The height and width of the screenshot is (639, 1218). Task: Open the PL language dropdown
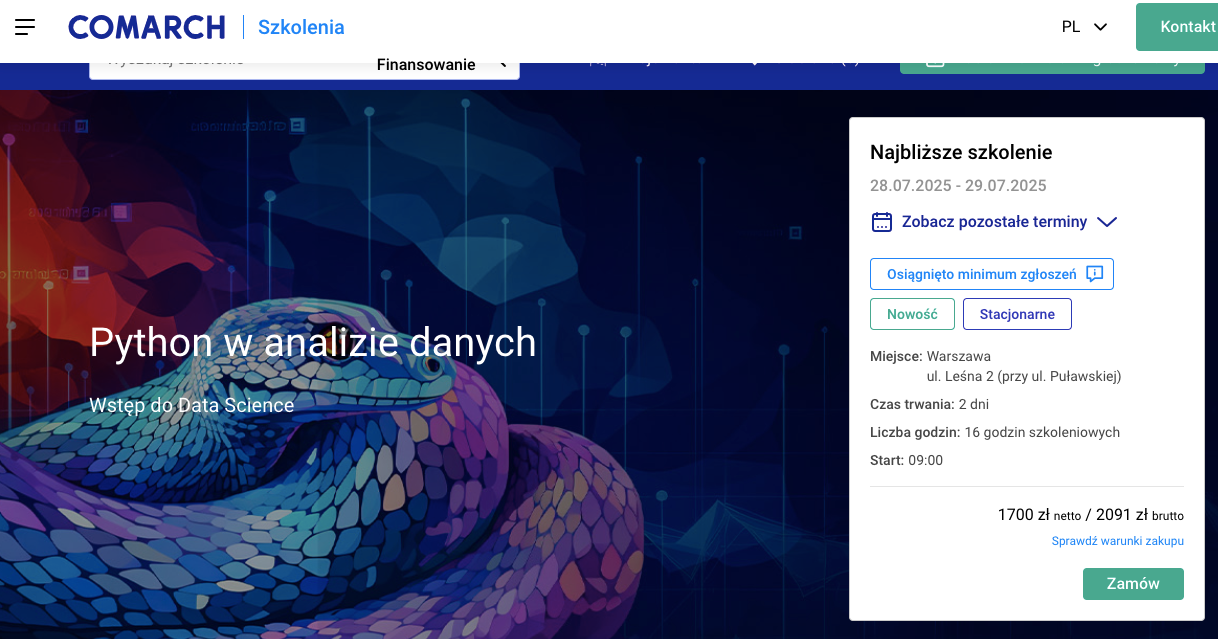(x=1085, y=27)
